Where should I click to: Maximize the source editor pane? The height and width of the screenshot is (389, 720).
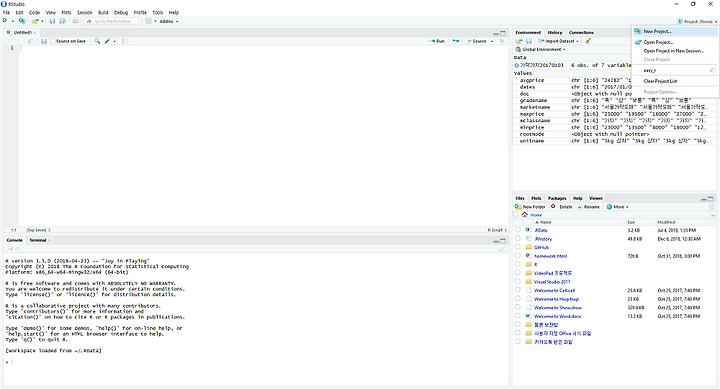click(503, 33)
